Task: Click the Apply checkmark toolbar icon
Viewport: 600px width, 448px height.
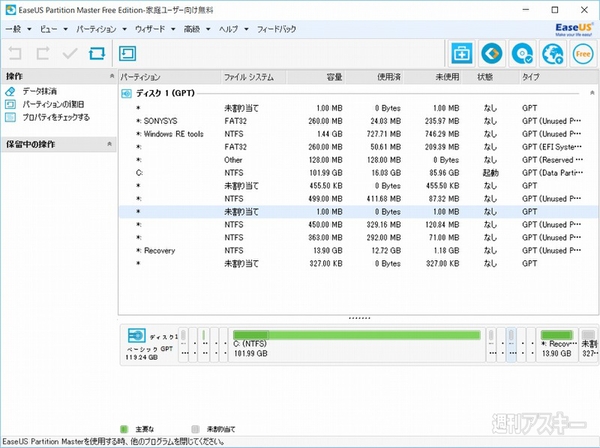Action: pos(70,54)
